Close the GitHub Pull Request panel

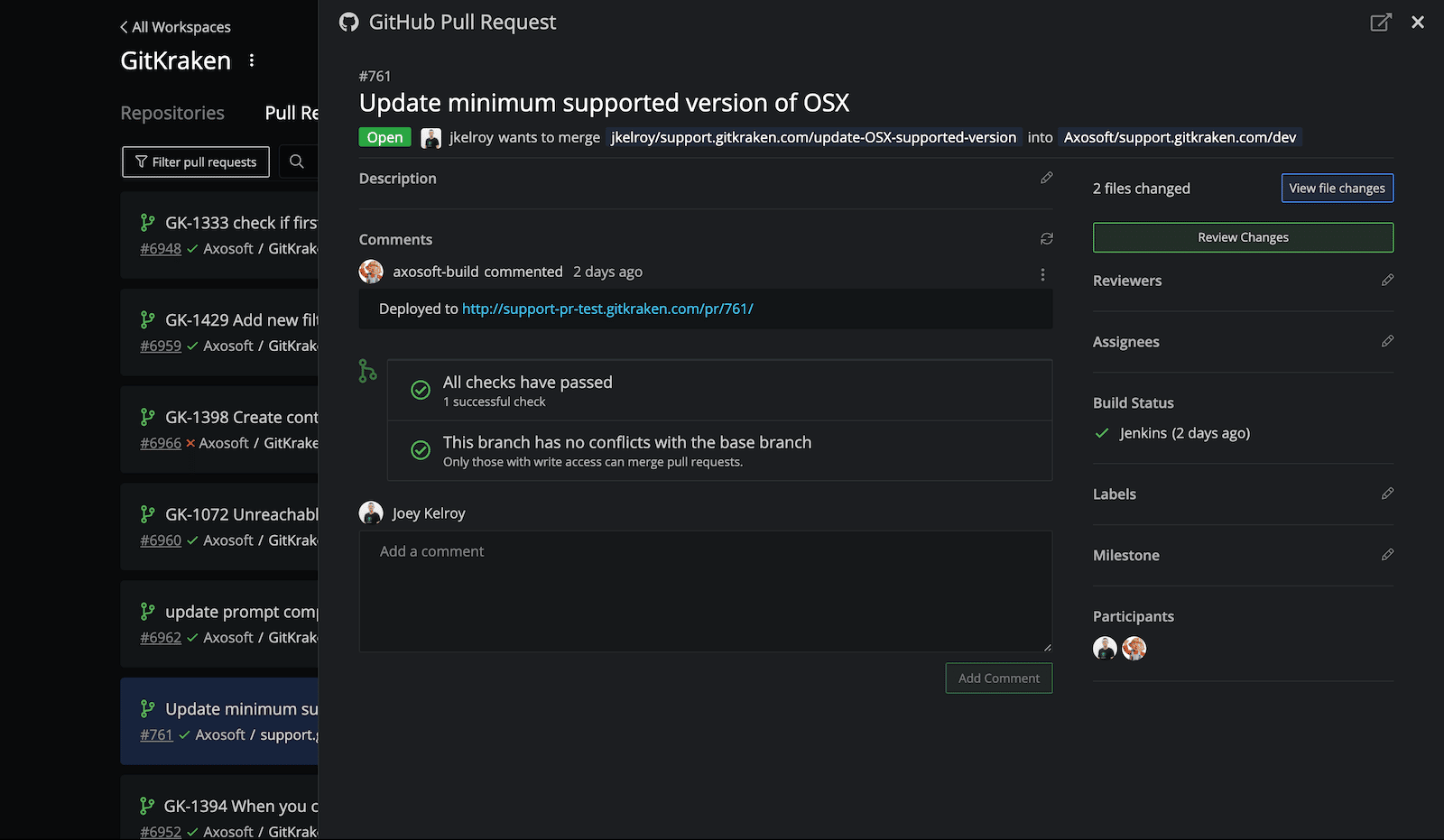[1418, 23]
